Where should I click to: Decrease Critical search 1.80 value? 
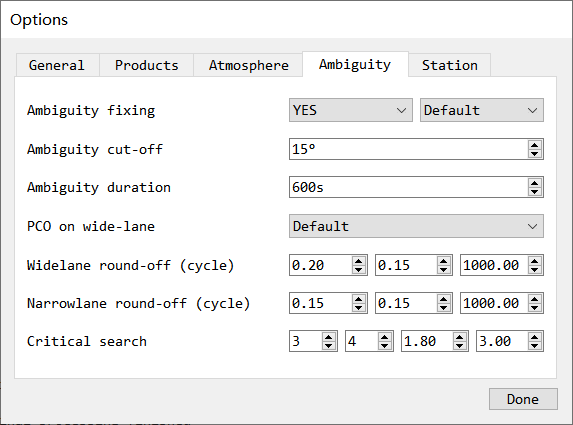coord(459,345)
